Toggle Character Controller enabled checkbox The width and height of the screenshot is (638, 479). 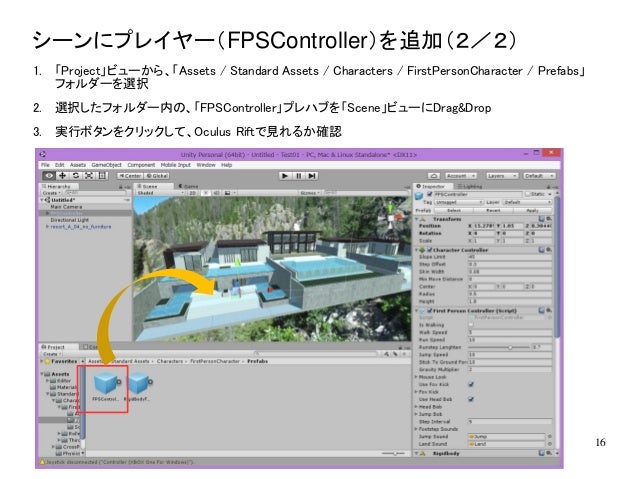coord(430,250)
